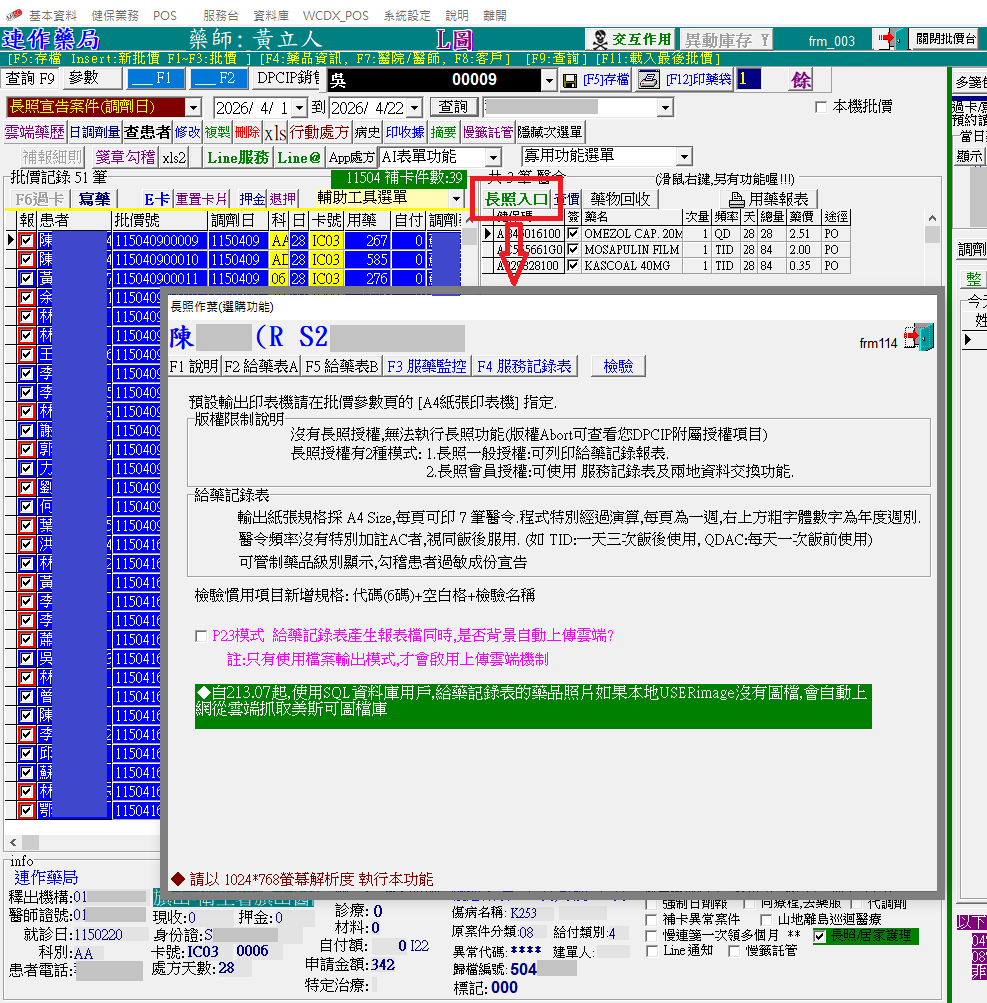Click the F2 給藥表A button
The height and width of the screenshot is (1003, 987).
point(261,367)
